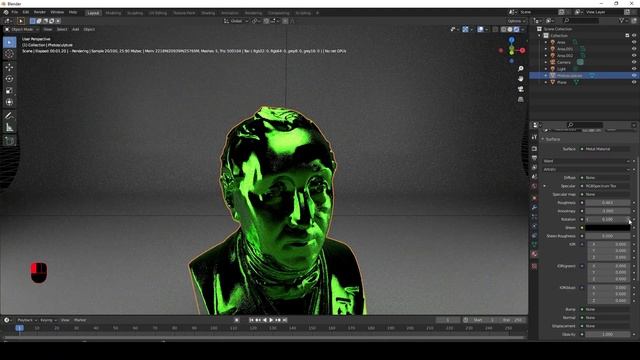This screenshot has width=640, height=360.
Task: Click the Specular texture link field
Action: 607,186
